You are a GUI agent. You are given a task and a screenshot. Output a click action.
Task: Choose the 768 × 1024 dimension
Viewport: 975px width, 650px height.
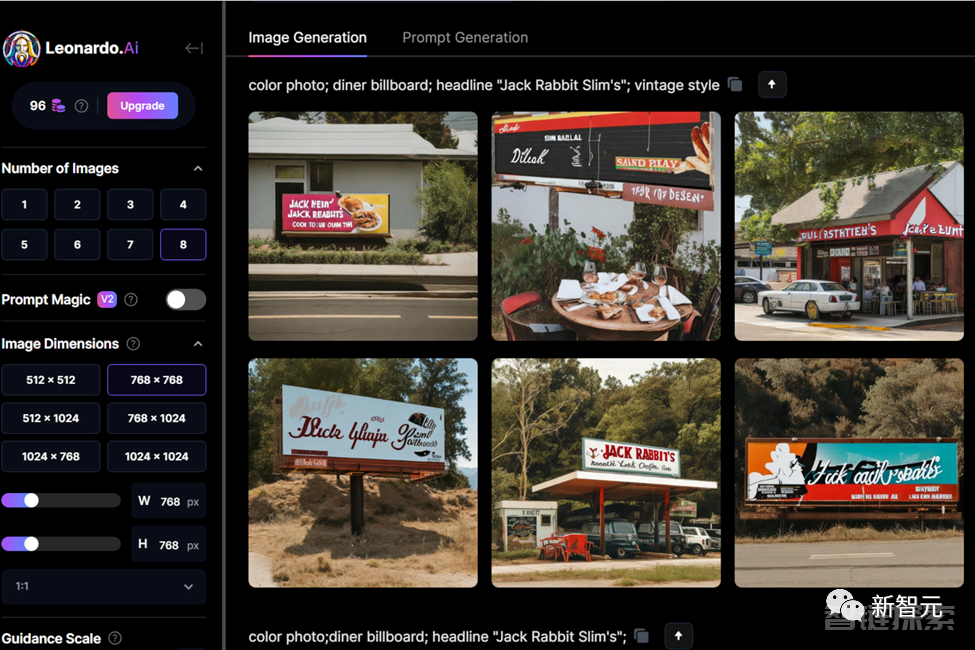157,419
